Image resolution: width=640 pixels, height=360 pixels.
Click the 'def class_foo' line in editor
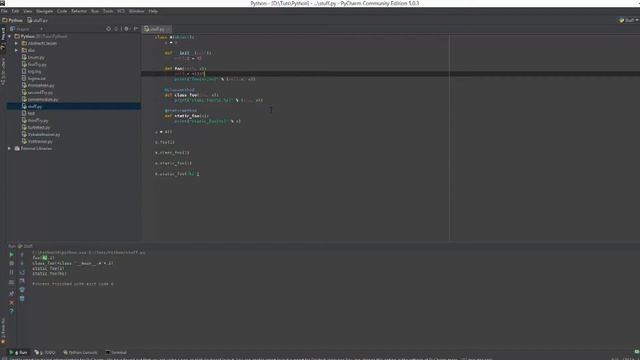coord(191,95)
